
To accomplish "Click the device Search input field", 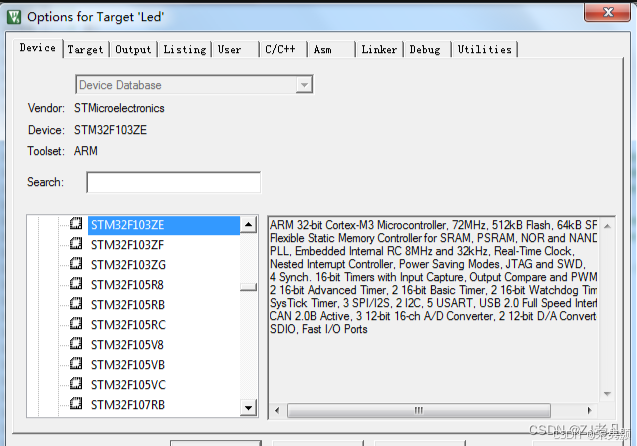I will pos(173,182).
